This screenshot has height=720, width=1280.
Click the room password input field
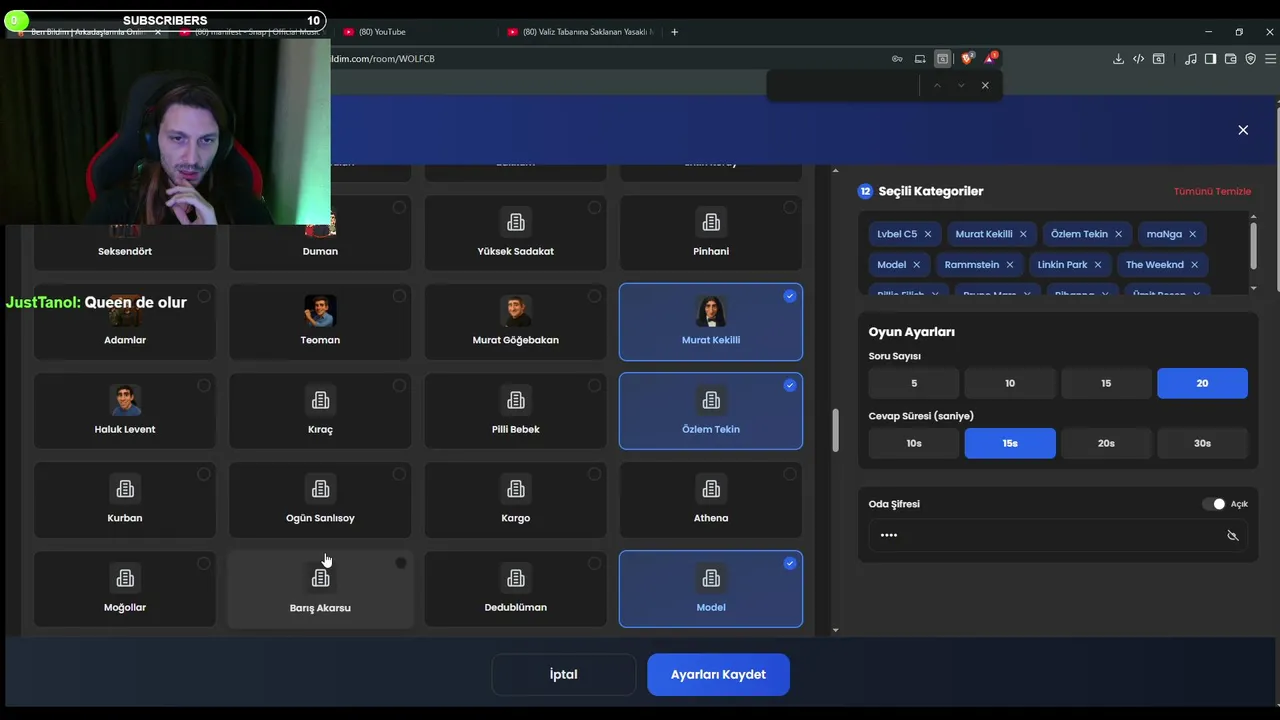pos(1057,535)
